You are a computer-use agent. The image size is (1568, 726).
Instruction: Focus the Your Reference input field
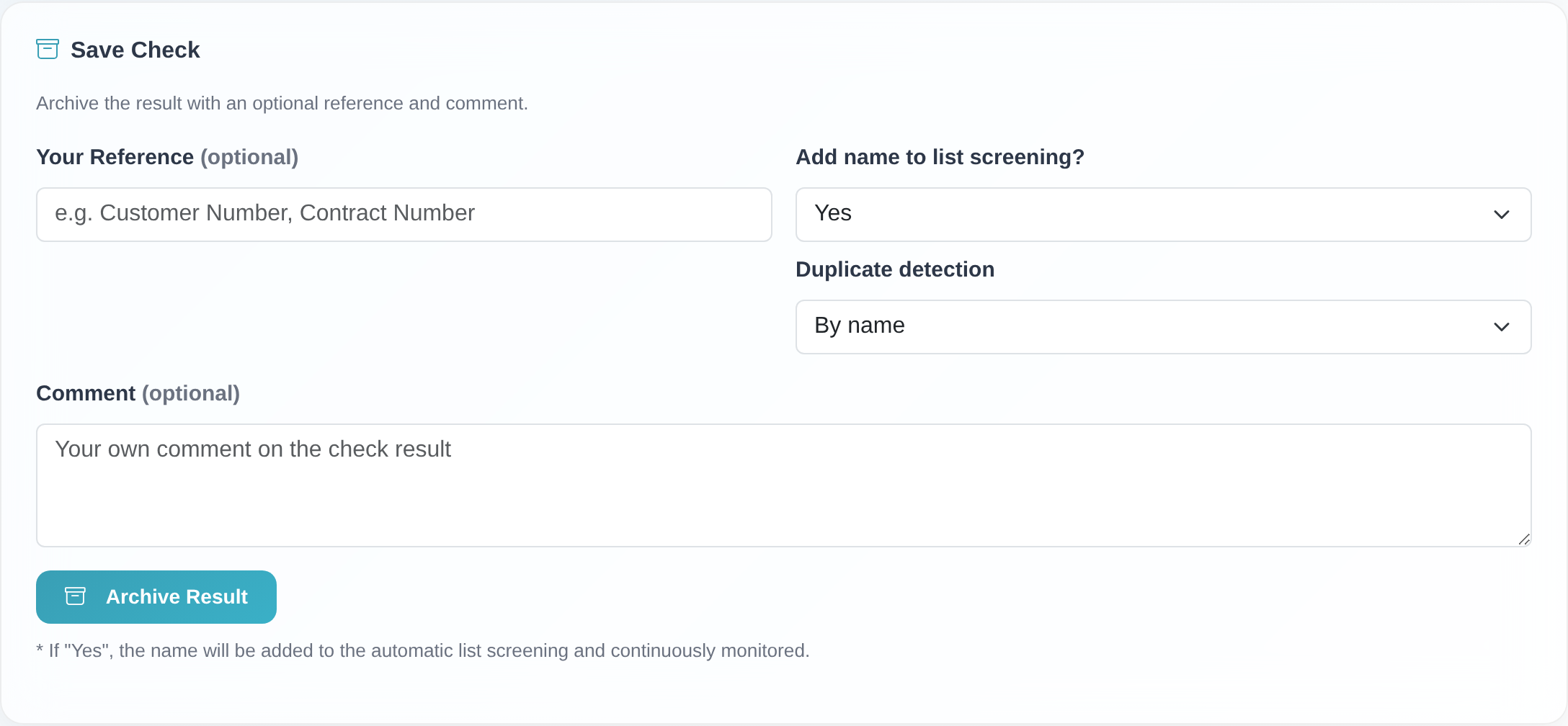(404, 215)
